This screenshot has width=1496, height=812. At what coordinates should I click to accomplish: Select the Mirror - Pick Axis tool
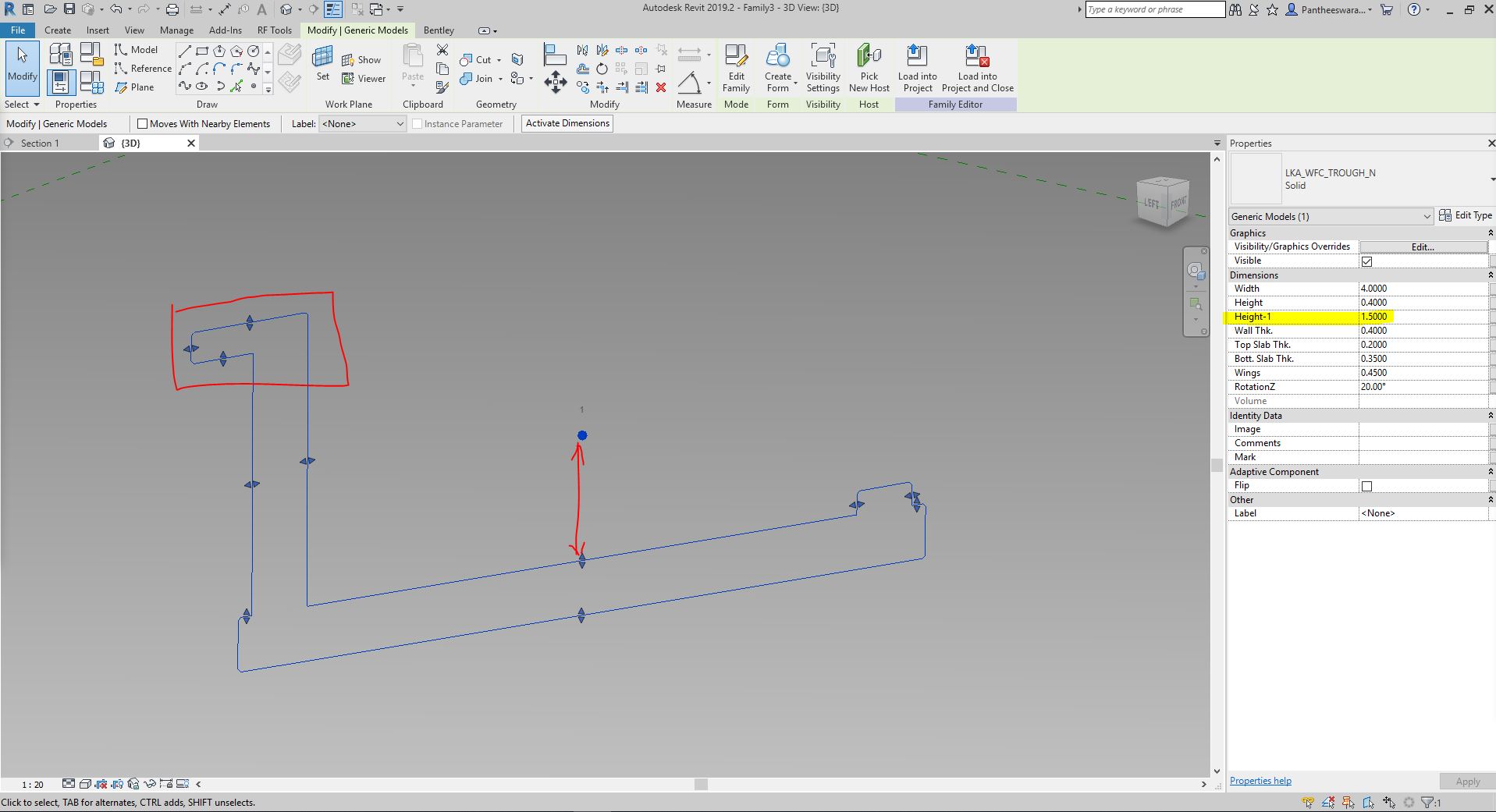click(x=582, y=49)
